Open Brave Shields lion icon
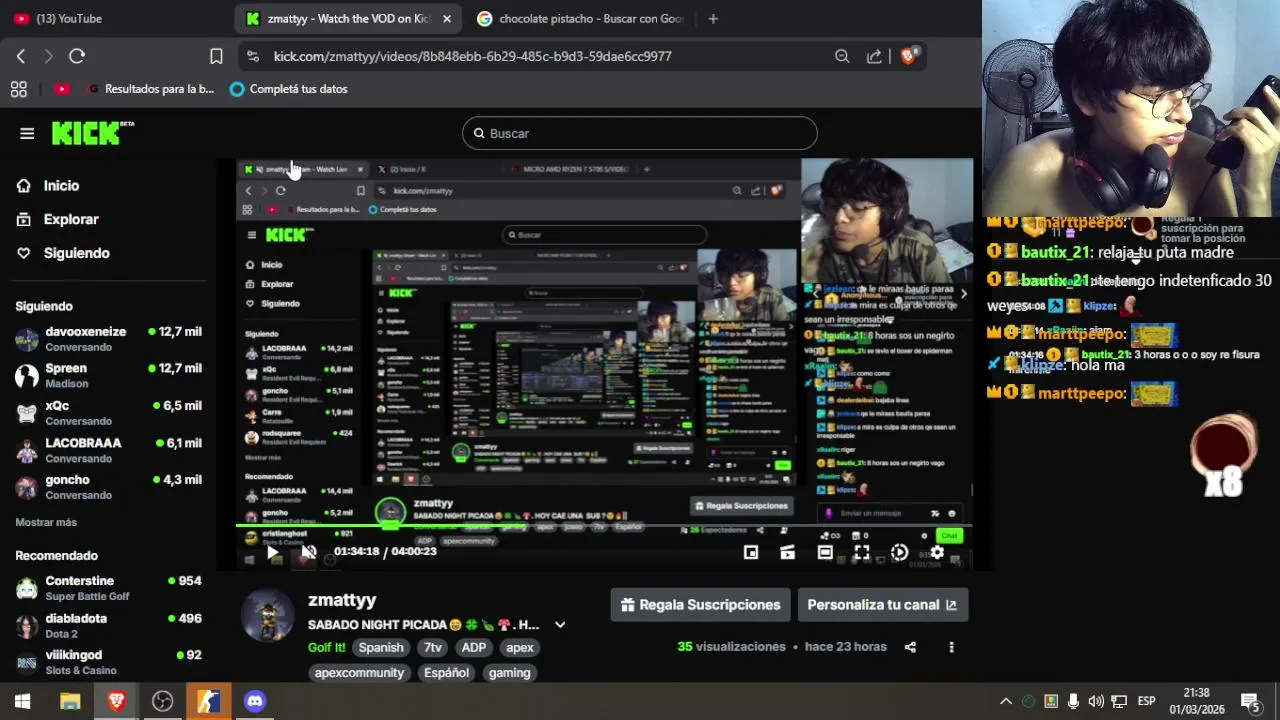The image size is (1280, 720). coord(908,56)
